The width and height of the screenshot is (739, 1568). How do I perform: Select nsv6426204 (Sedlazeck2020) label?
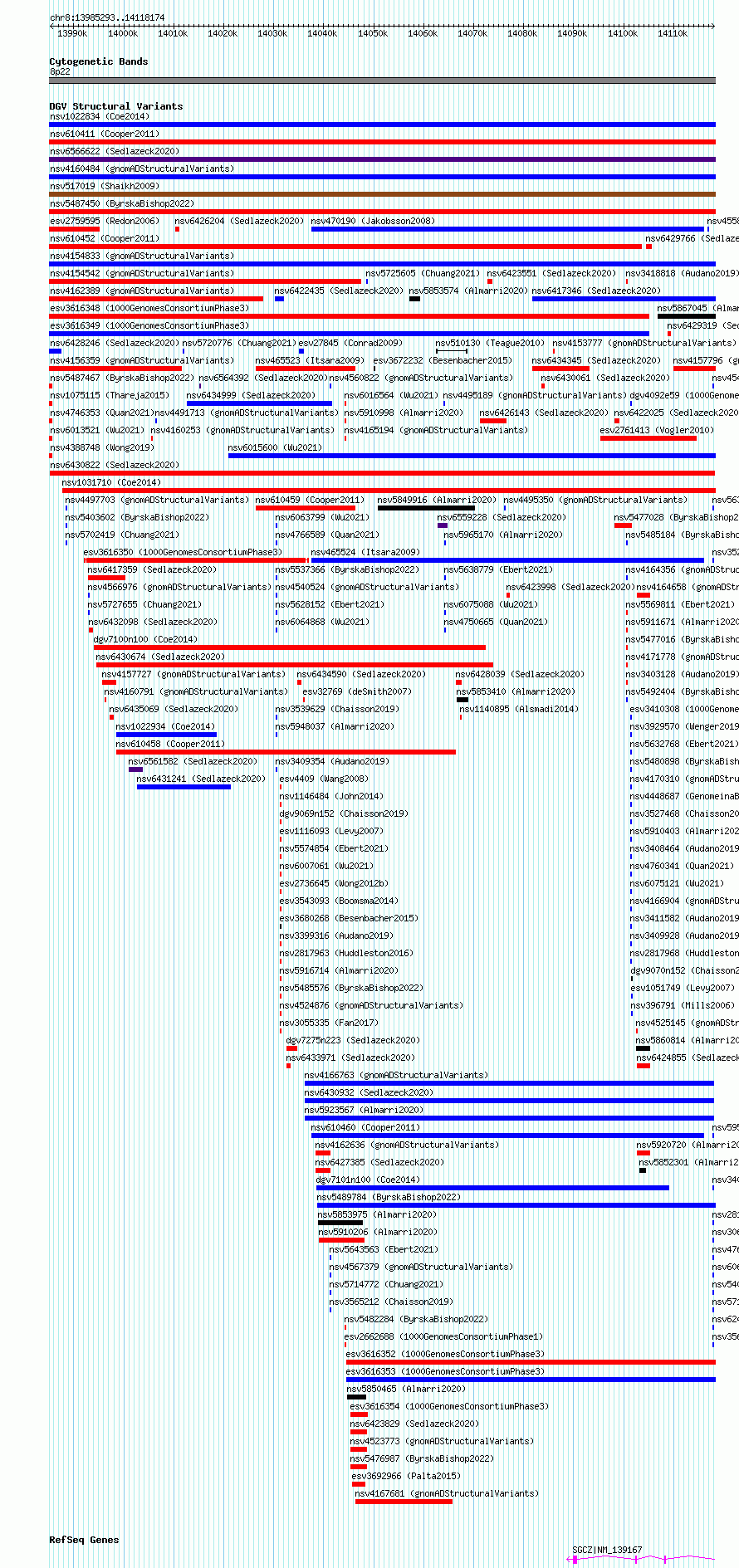(240, 221)
